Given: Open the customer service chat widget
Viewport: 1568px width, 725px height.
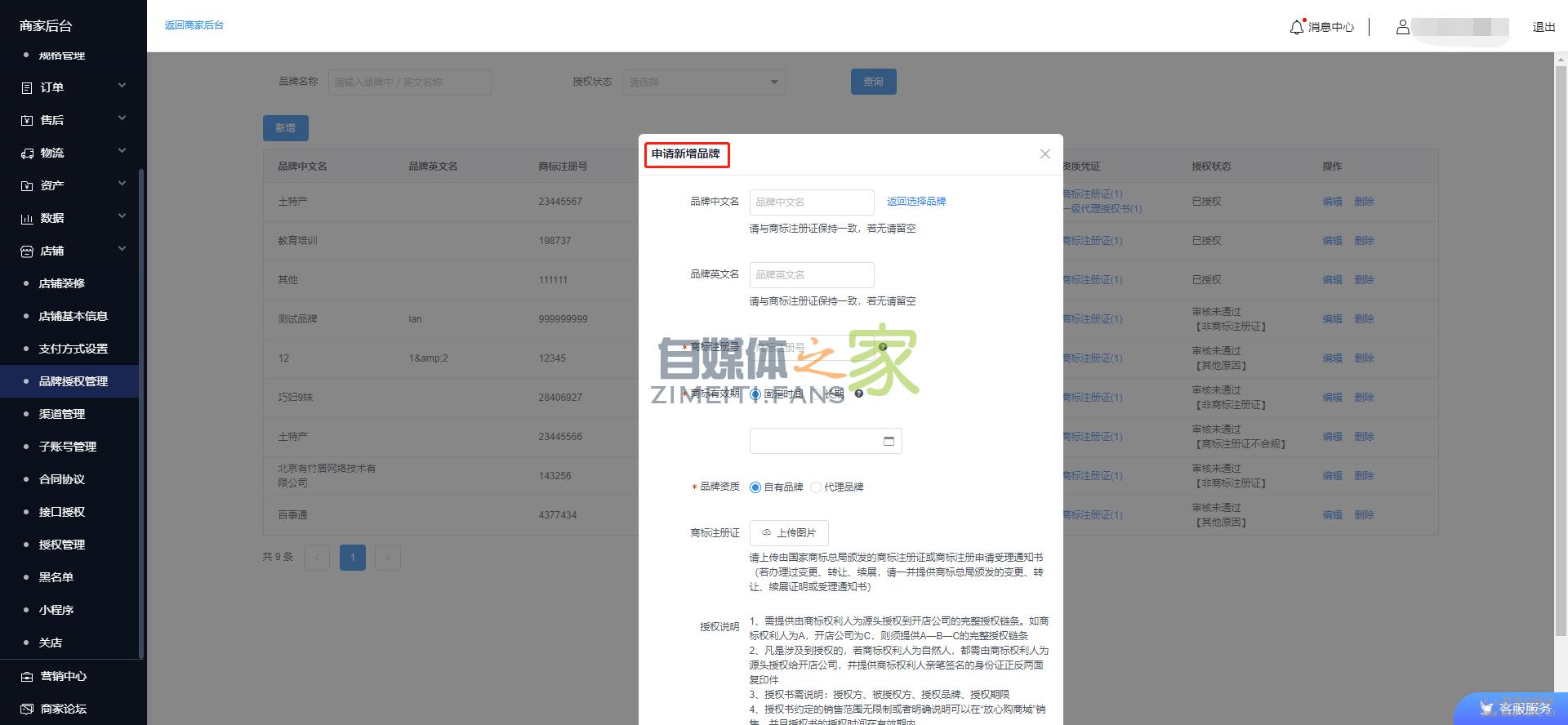Looking at the screenshot, I should click(1514, 708).
